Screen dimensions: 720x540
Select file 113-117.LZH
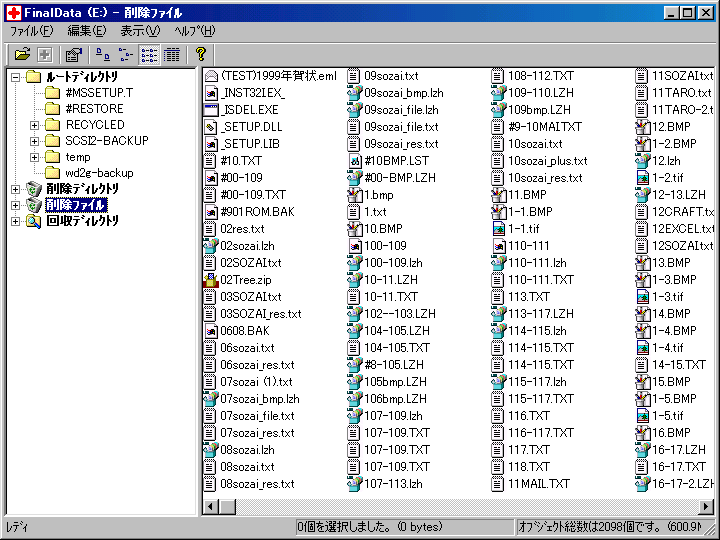540,314
